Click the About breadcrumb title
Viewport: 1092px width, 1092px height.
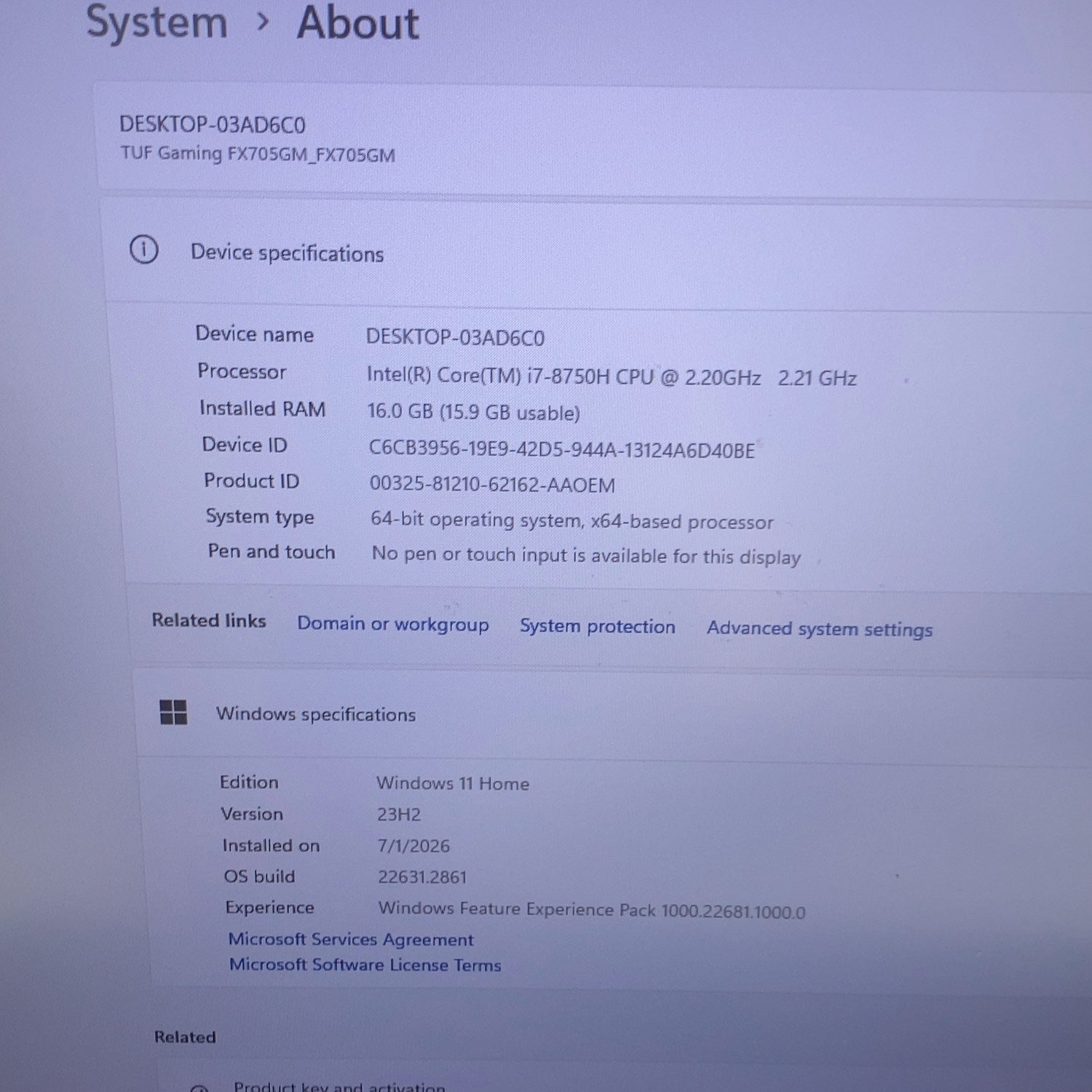[357, 23]
